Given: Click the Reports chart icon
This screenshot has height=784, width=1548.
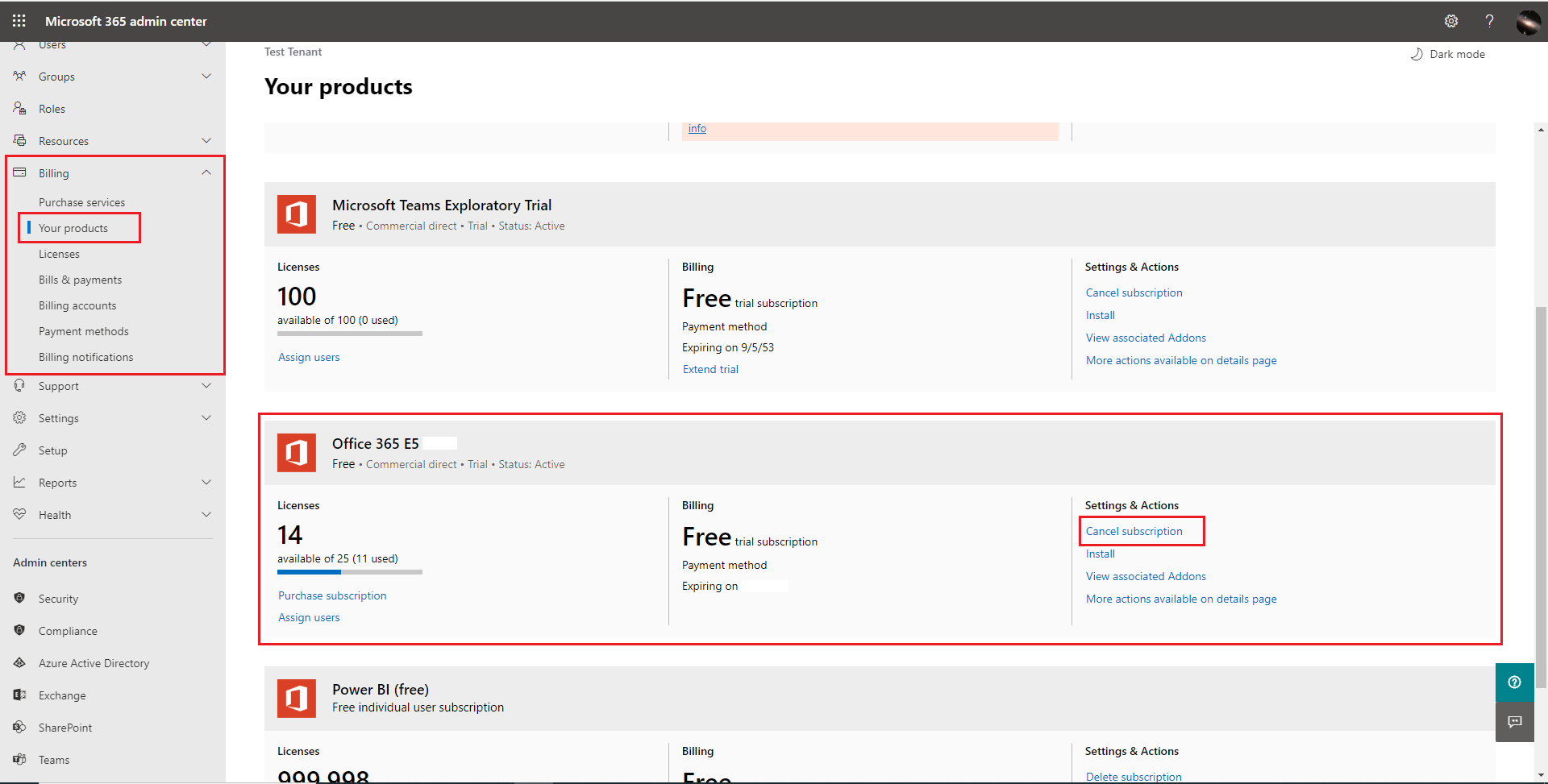Looking at the screenshot, I should (x=19, y=482).
